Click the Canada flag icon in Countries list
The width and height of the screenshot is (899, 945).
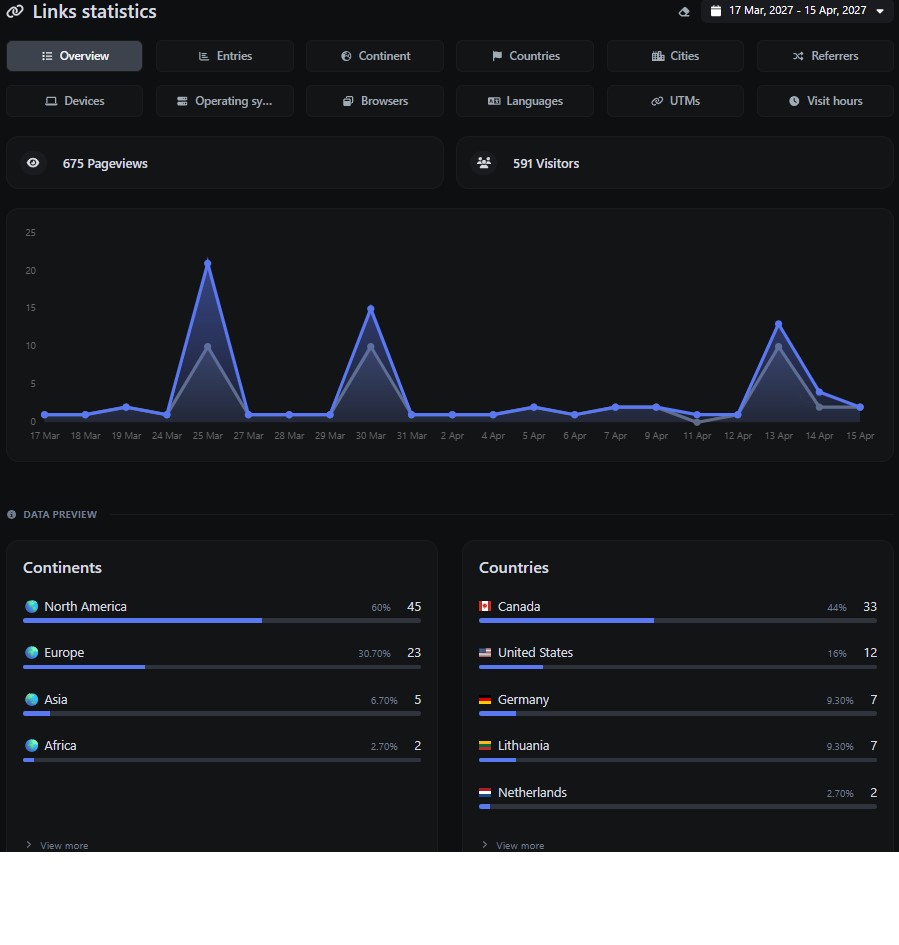[488, 606]
